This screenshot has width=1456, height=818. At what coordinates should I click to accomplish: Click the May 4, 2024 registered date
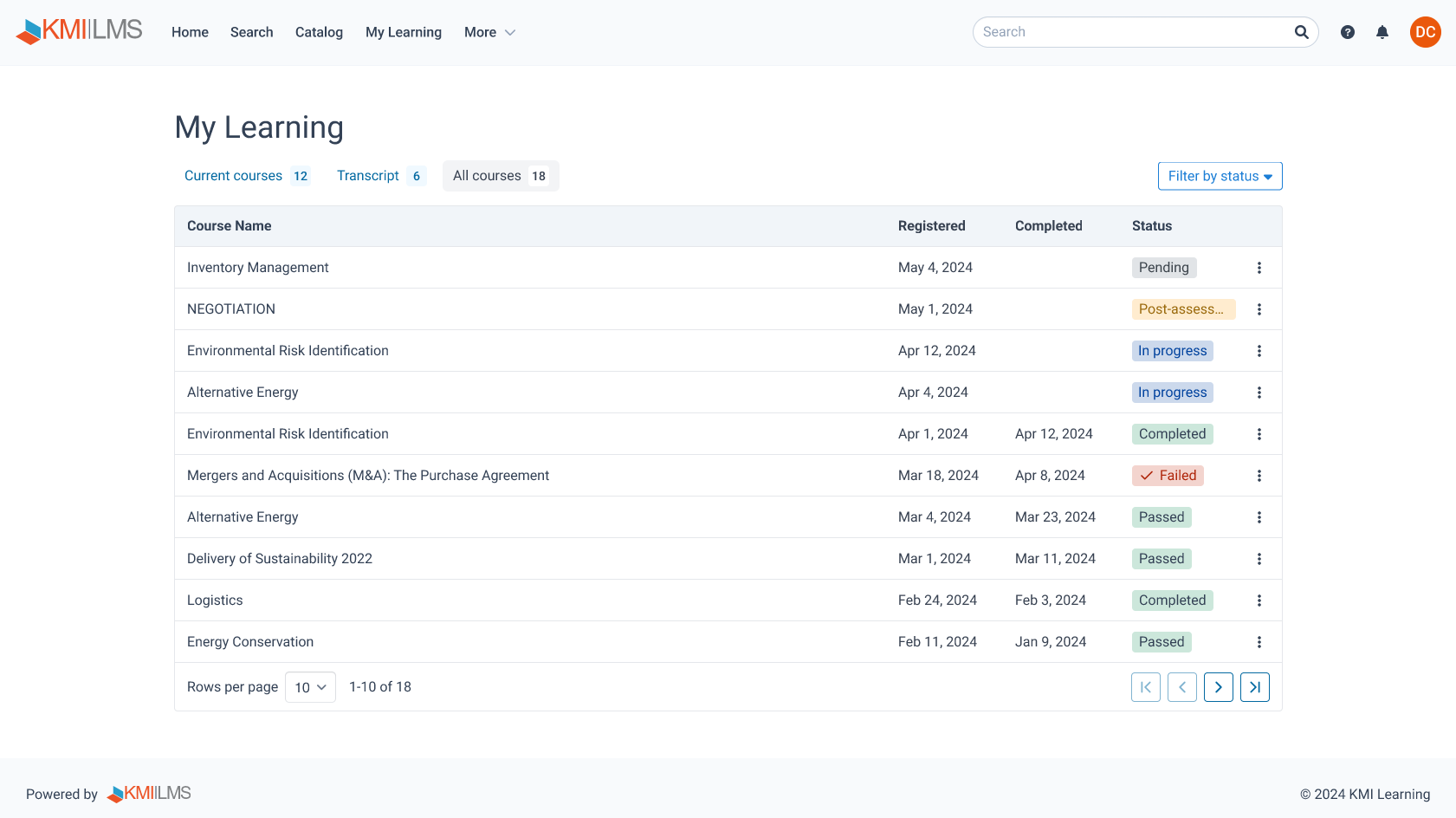point(935,268)
